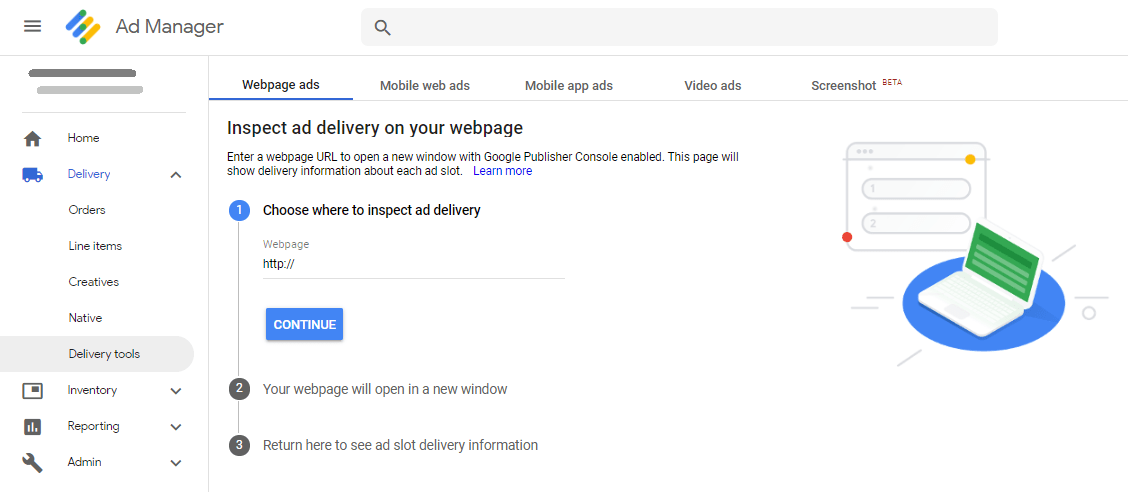This screenshot has width=1132, height=496.
Task: Click the Admin wrench icon
Action: click(x=32, y=462)
